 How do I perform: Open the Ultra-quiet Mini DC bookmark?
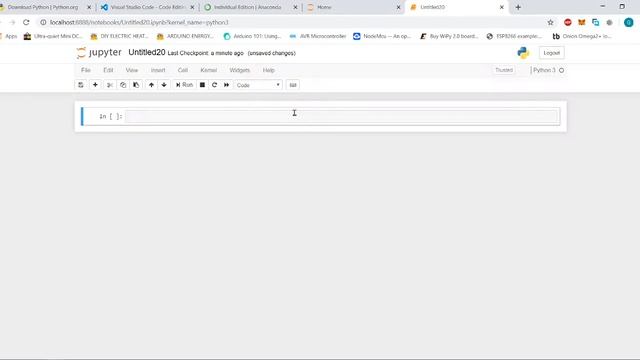pos(53,36)
